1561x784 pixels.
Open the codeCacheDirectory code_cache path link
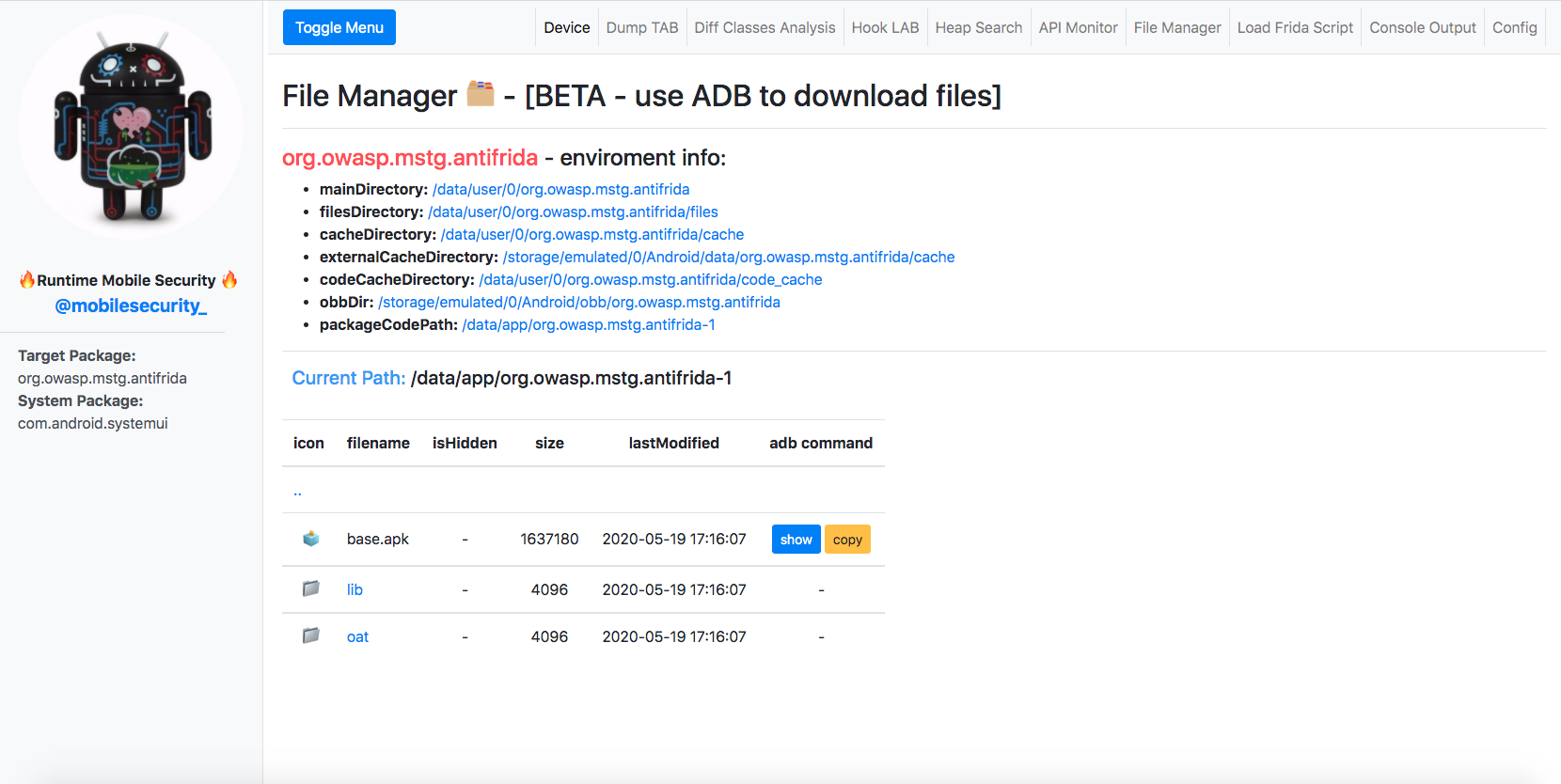pyautogui.click(x=651, y=279)
